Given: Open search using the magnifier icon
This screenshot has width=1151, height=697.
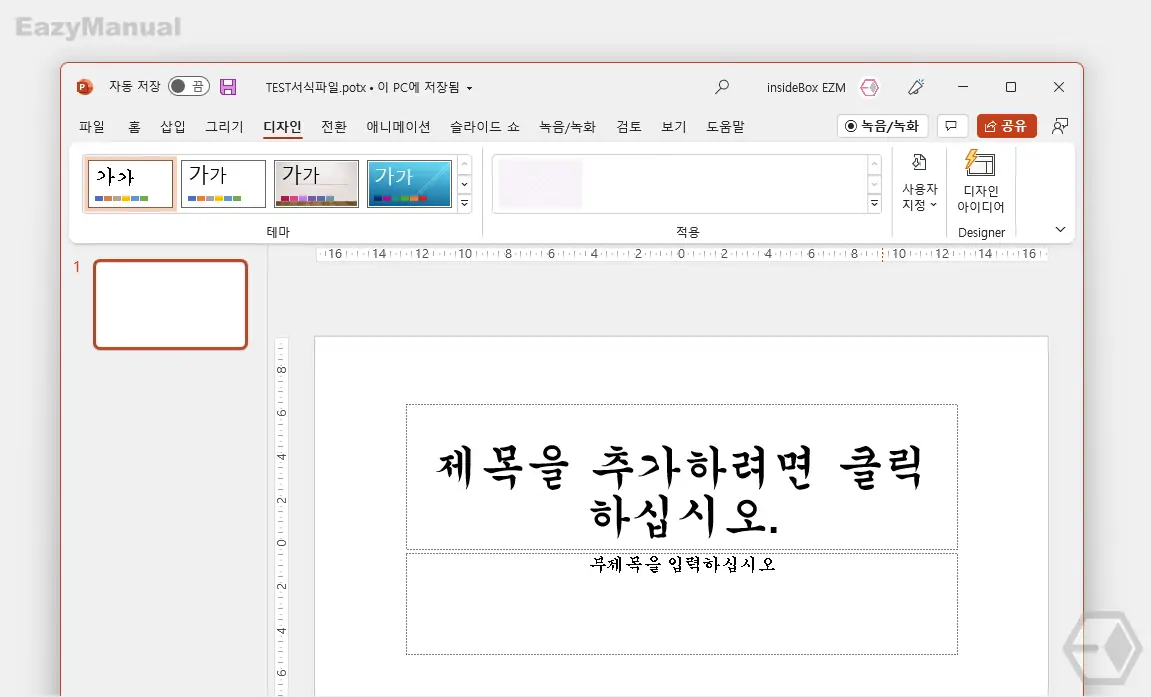Looking at the screenshot, I should tap(722, 87).
